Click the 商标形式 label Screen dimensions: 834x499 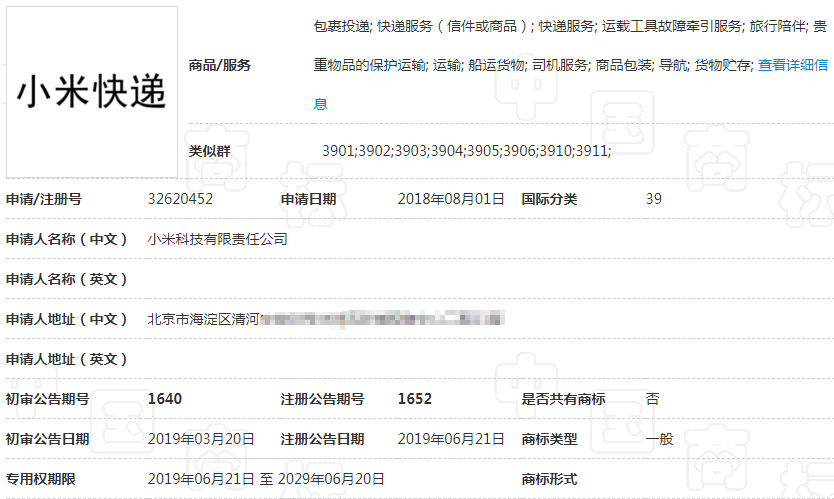(549, 479)
